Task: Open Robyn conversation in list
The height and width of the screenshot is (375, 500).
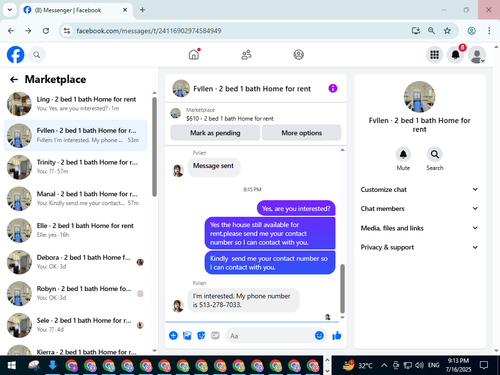Action: coord(76,293)
